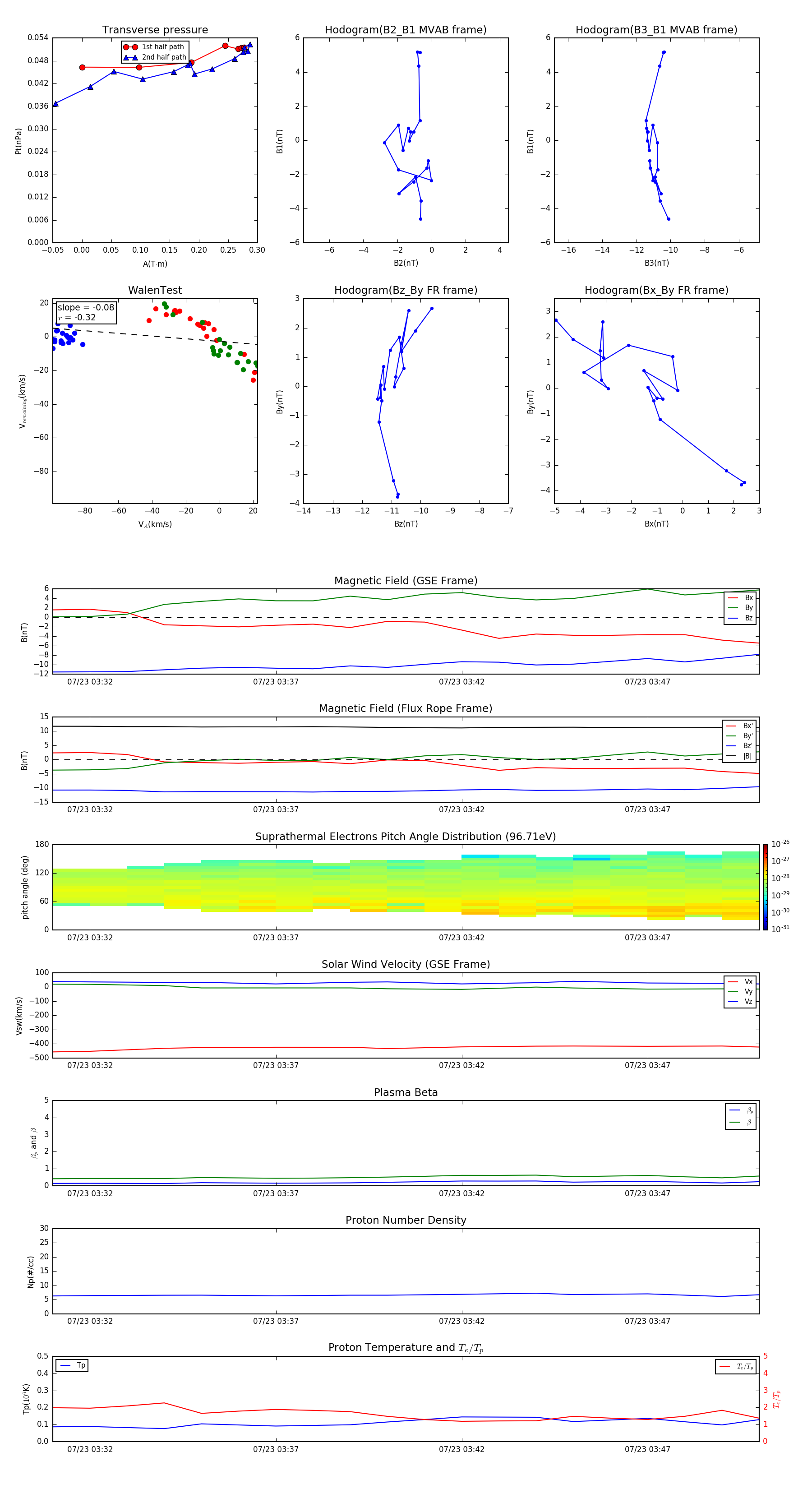812x1489 pixels.
Task: Click the |B| legend entry in Flux Rope panel
Action: click(x=739, y=756)
